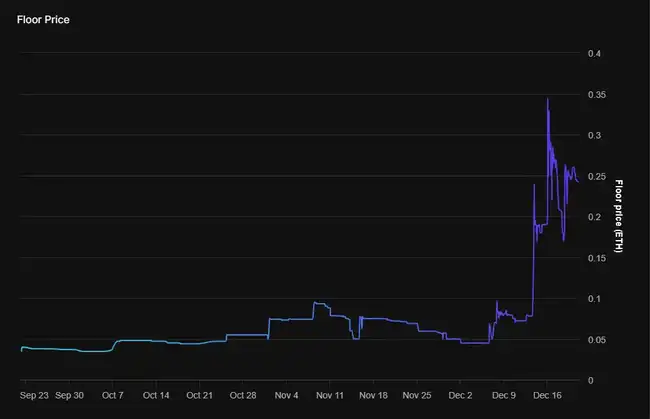Click the Dec 16 date label

click(x=546, y=395)
